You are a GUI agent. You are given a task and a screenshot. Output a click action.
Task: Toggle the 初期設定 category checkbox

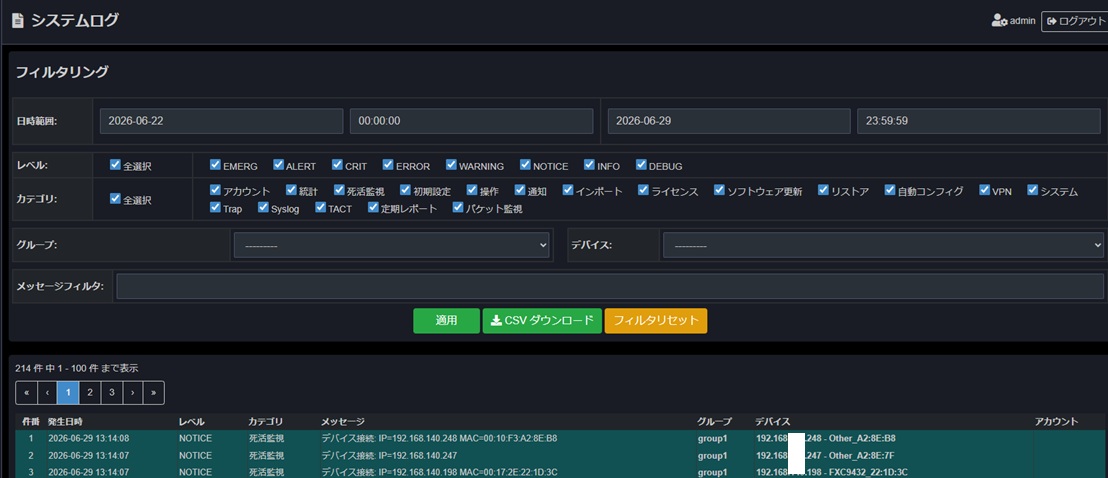(x=406, y=190)
